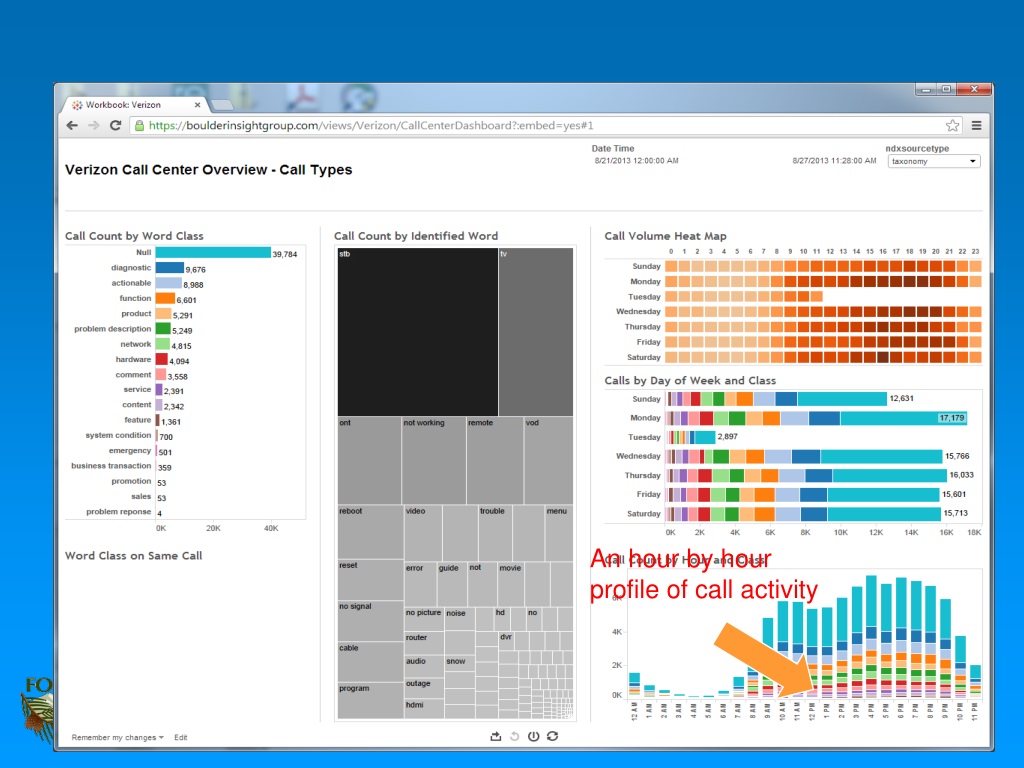Bookmark this page with the star icon
This screenshot has height=768, width=1024.
click(953, 125)
